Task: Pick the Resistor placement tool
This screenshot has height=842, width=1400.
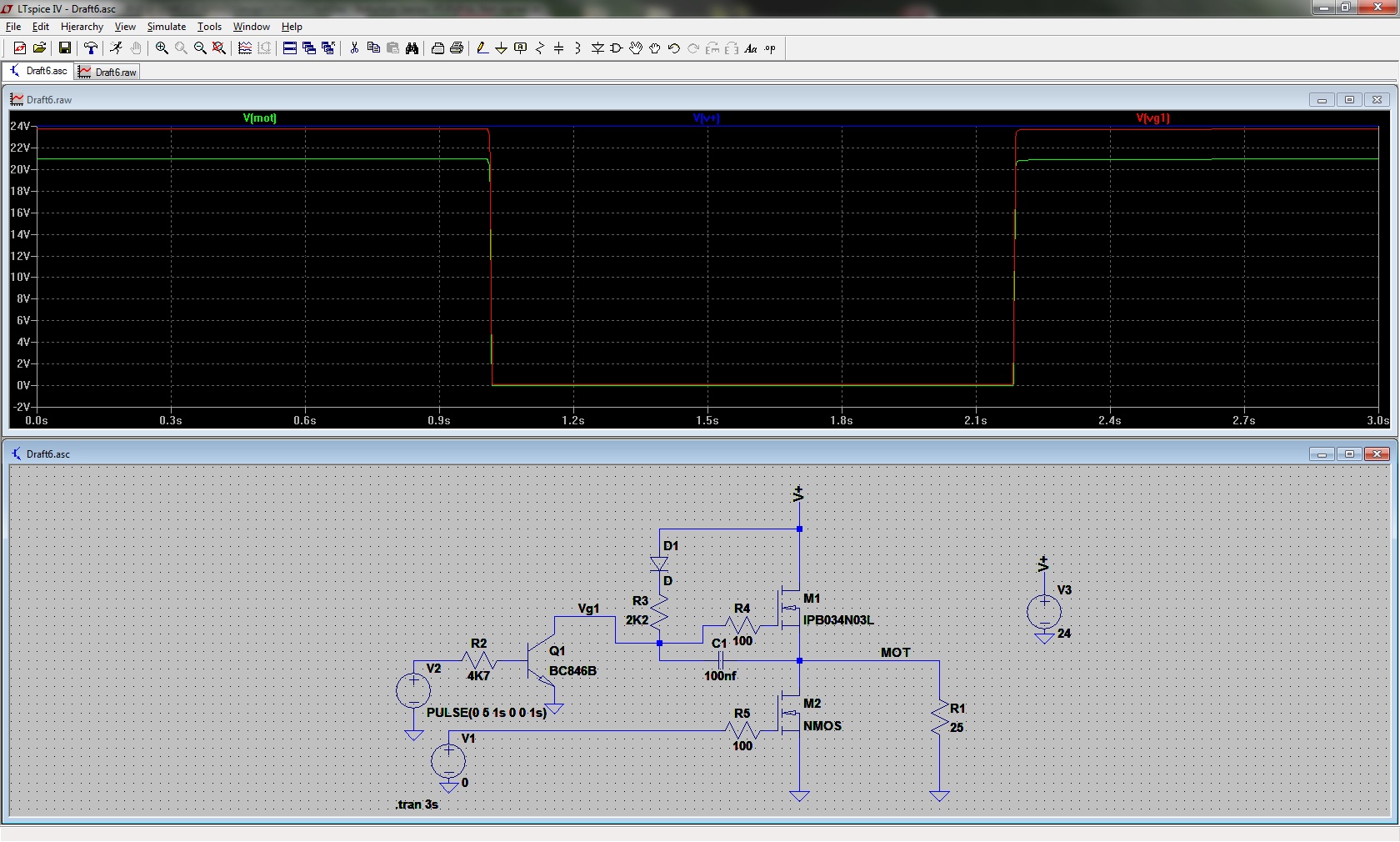Action: pyautogui.click(x=539, y=48)
